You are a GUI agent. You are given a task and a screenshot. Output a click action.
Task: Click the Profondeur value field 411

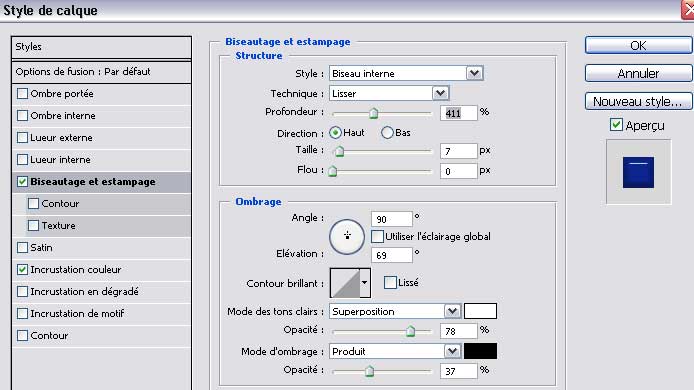(x=459, y=113)
